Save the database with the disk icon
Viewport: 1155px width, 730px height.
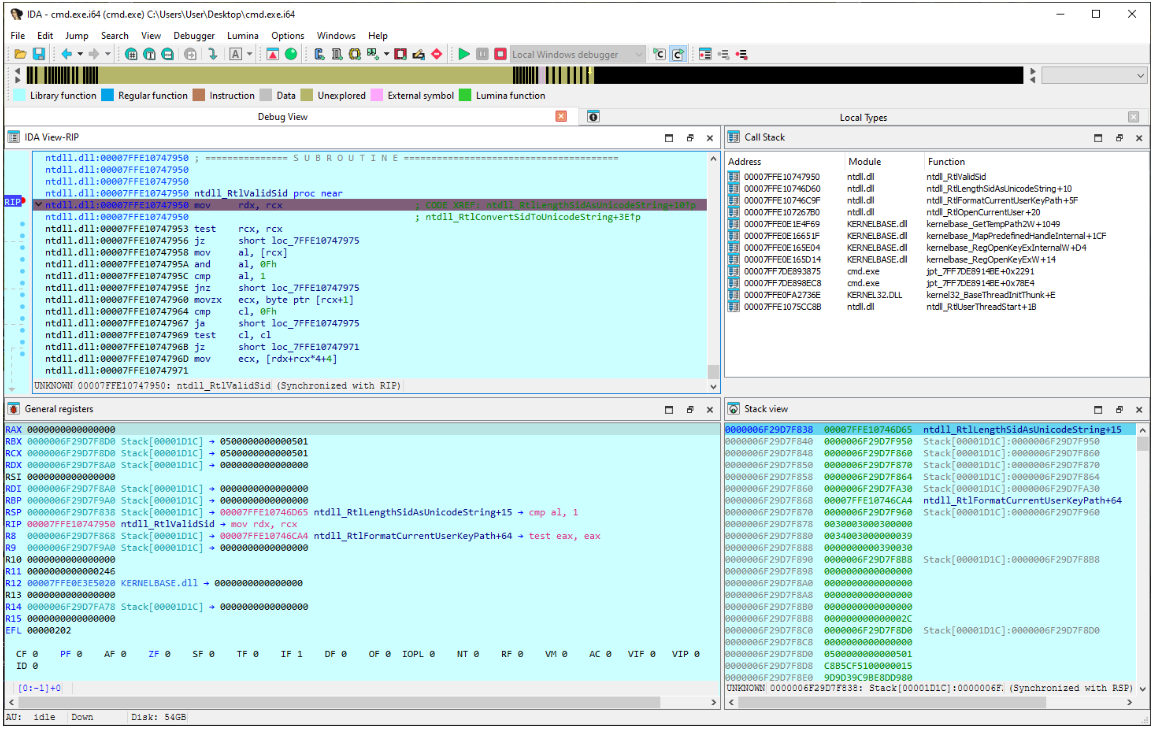click(x=39, y=54)
